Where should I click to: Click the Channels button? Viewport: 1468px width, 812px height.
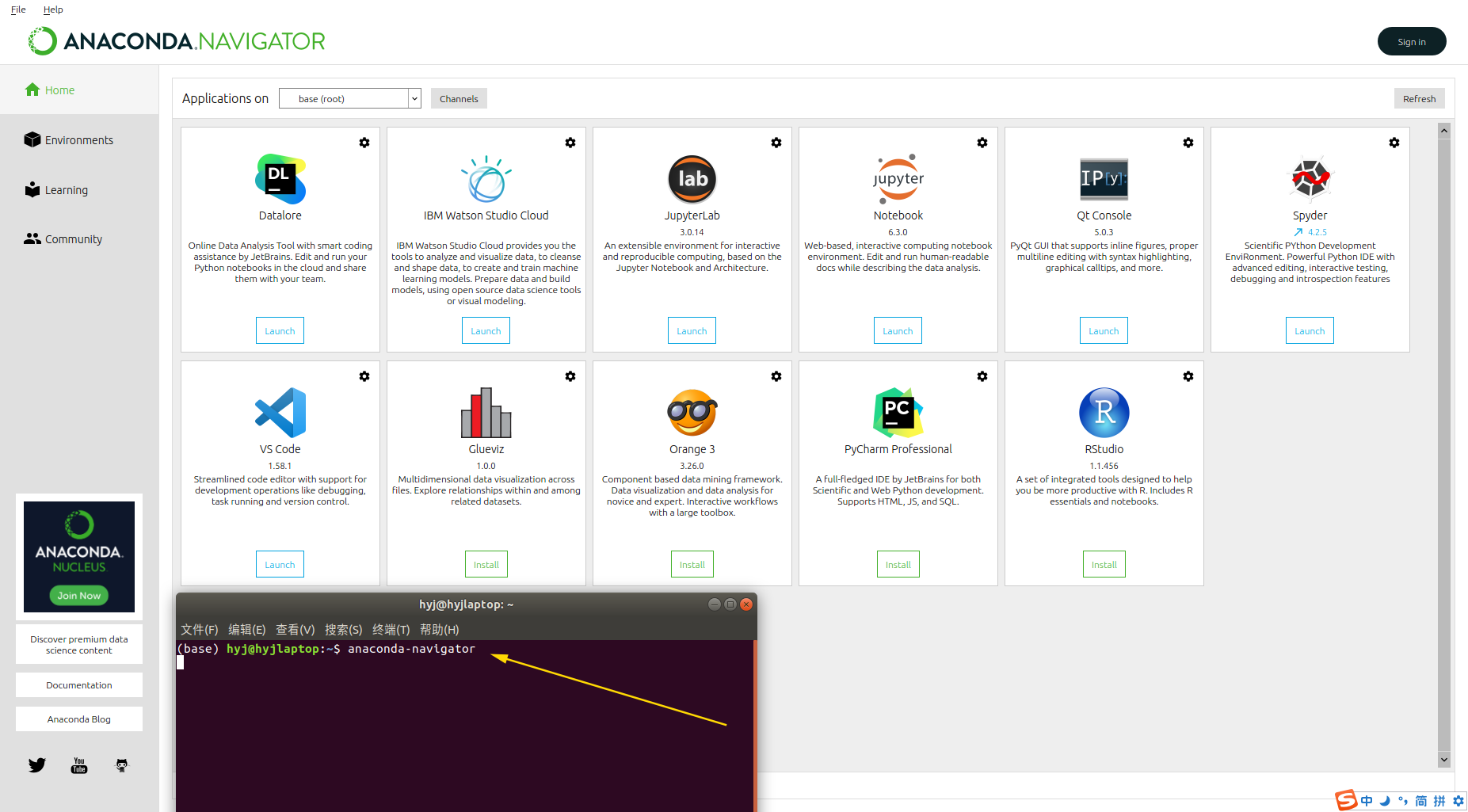[459, 99]
